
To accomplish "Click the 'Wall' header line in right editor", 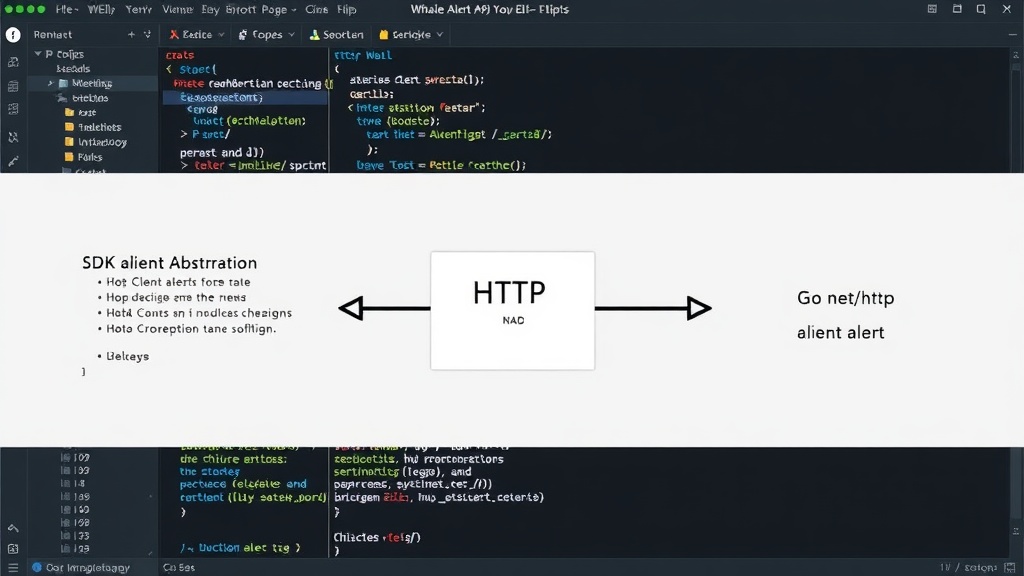I will (363, 56).
